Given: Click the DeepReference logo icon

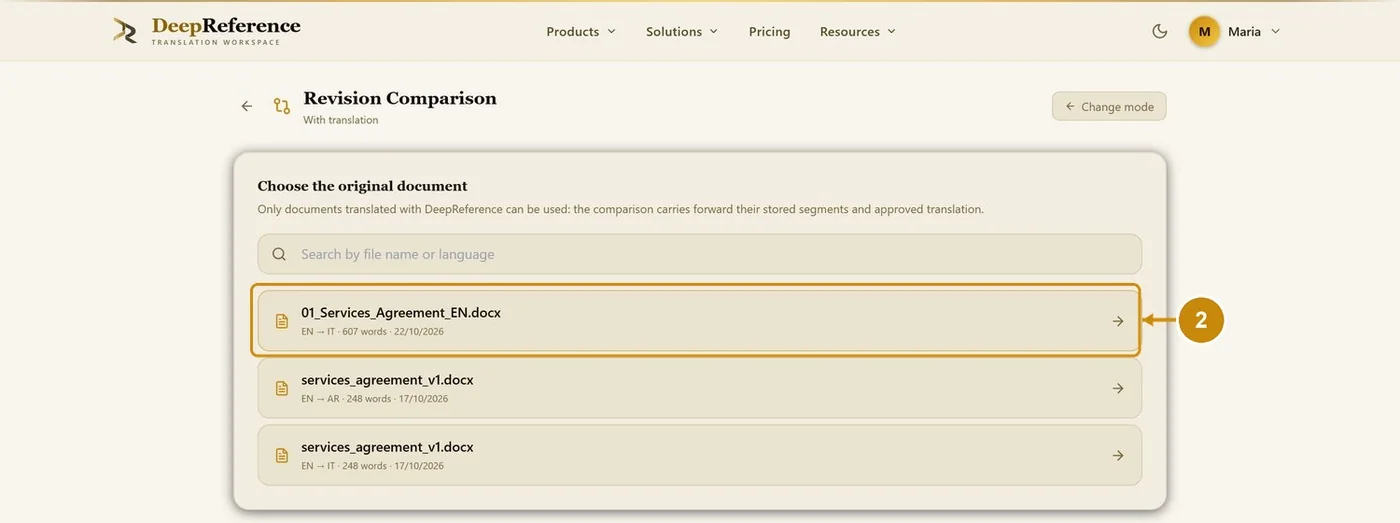Looking at the screenshot, I should click(x=125, y=31).
